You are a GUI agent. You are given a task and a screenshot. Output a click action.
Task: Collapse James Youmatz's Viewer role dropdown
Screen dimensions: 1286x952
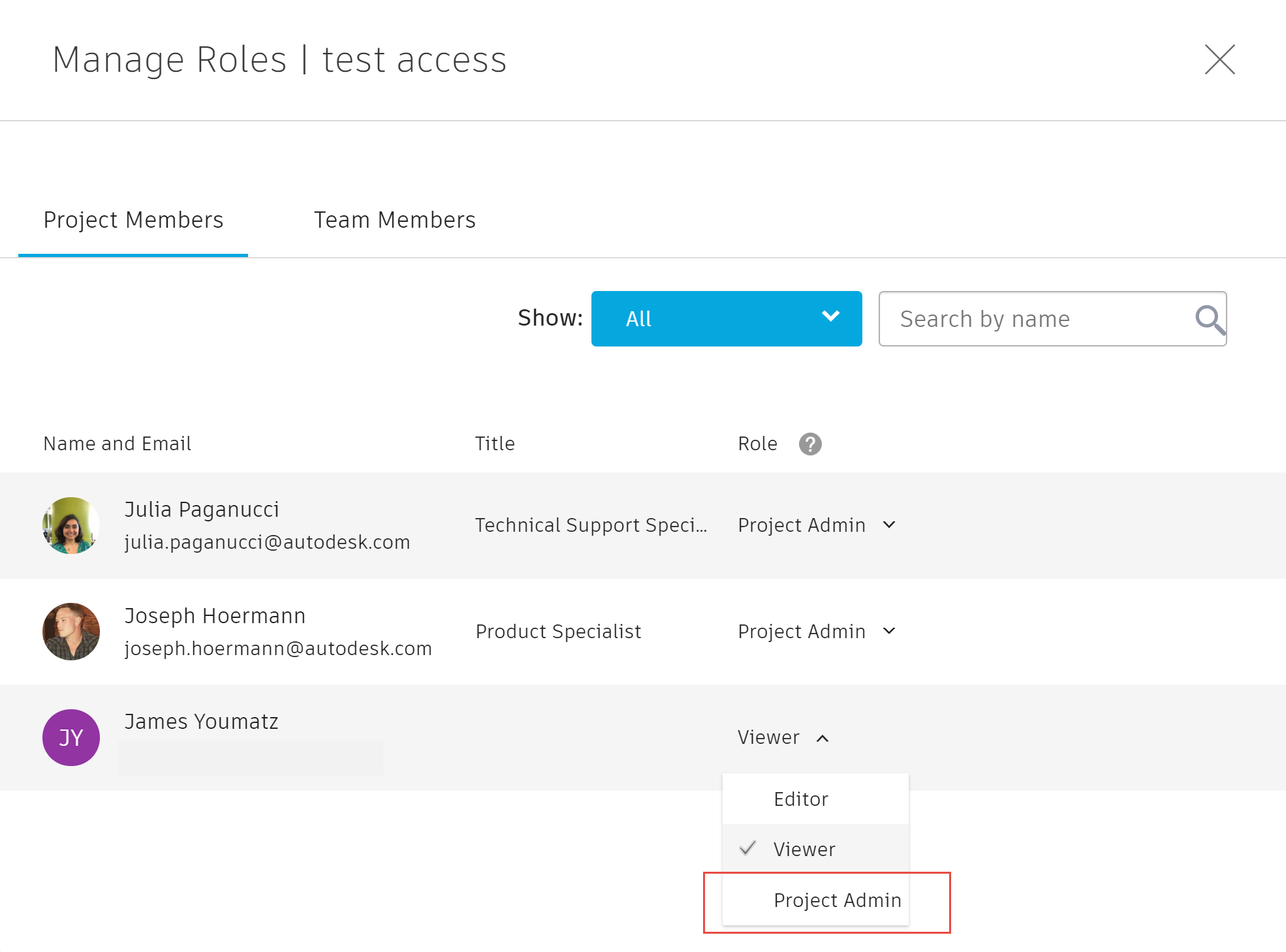pos(783,738)
